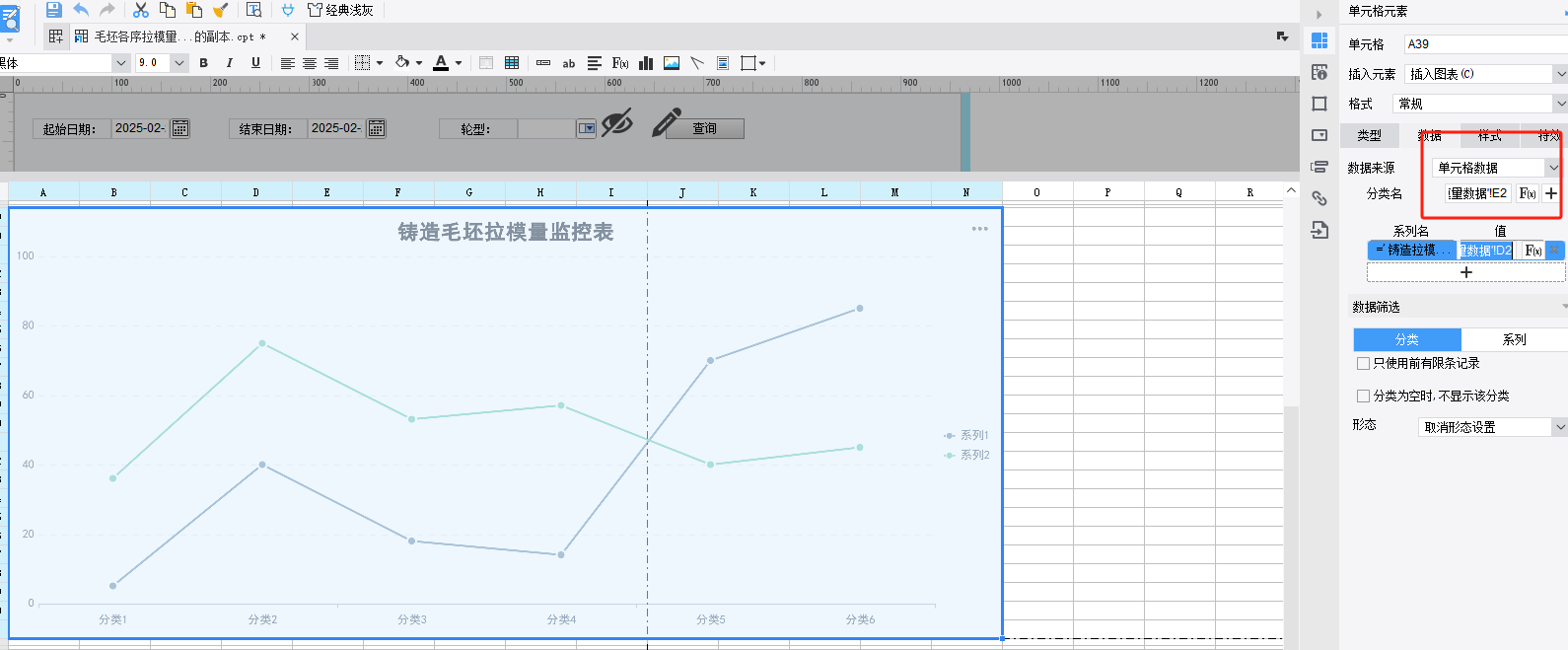Insert rich text element

point(595,63)
